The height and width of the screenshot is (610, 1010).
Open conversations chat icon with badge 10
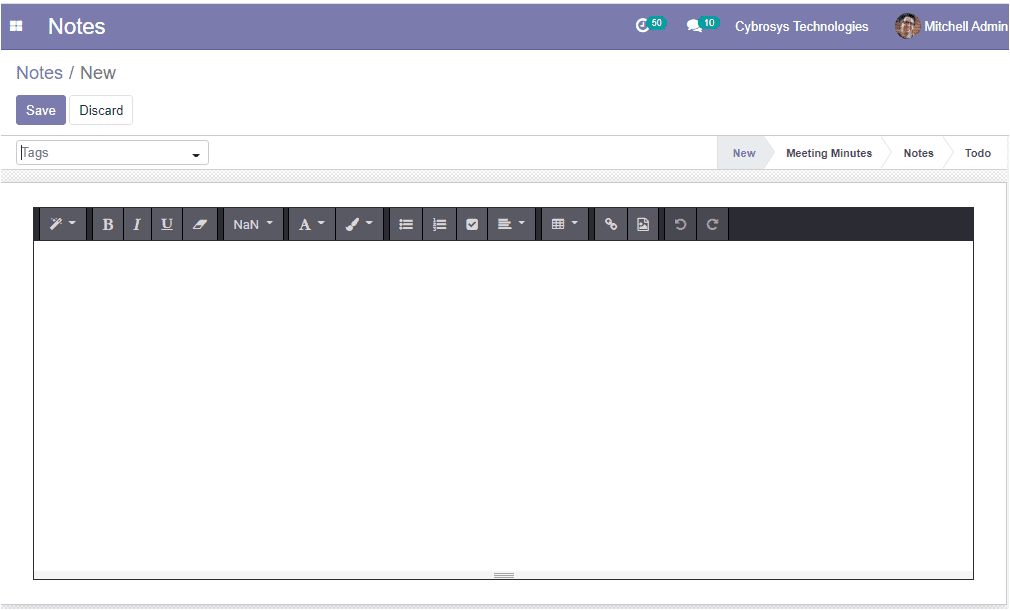(x=701, y=25)
